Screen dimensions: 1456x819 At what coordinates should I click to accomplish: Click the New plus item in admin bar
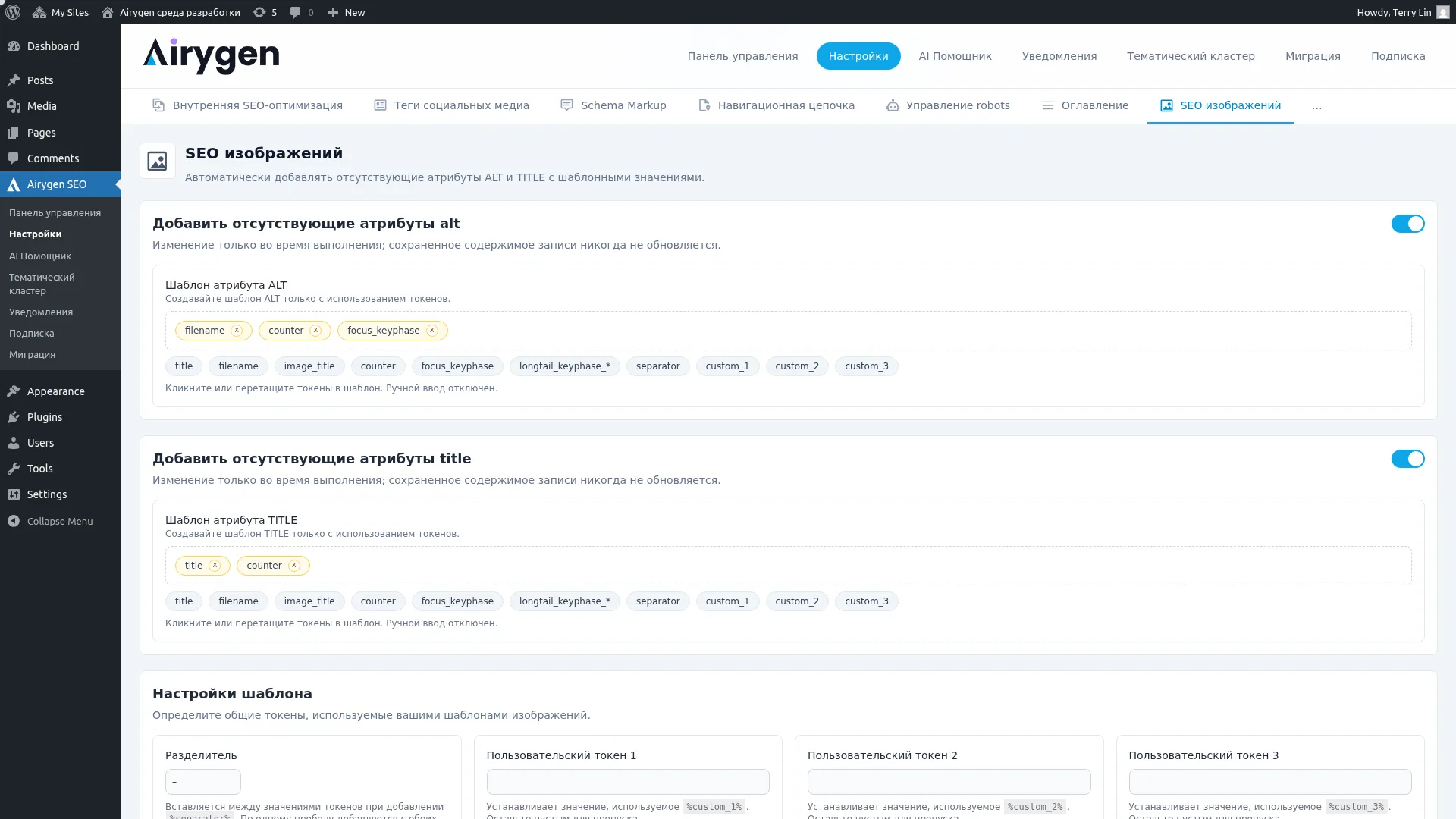[347, 12]
